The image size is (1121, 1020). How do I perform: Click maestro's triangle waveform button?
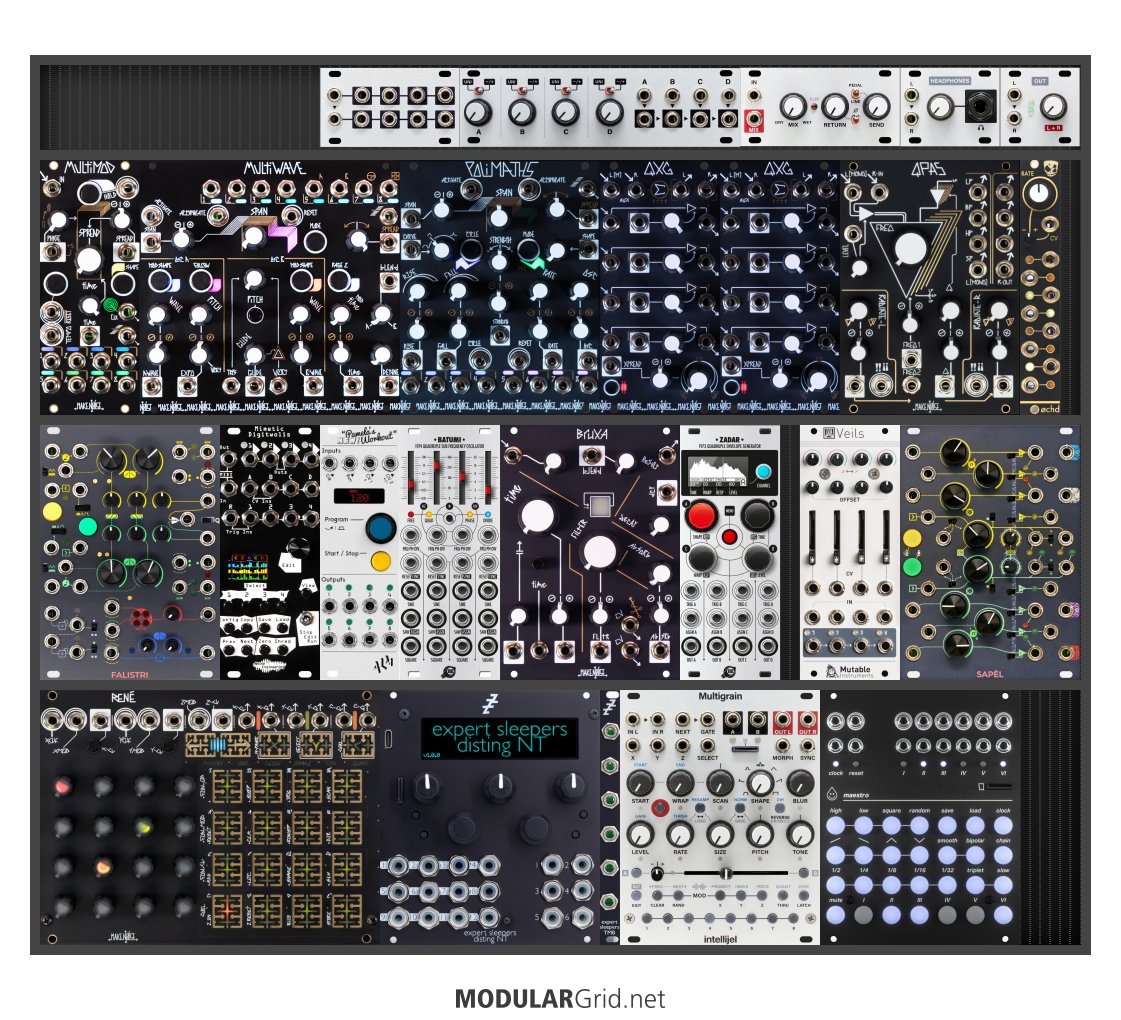click(x=892, y=854)
